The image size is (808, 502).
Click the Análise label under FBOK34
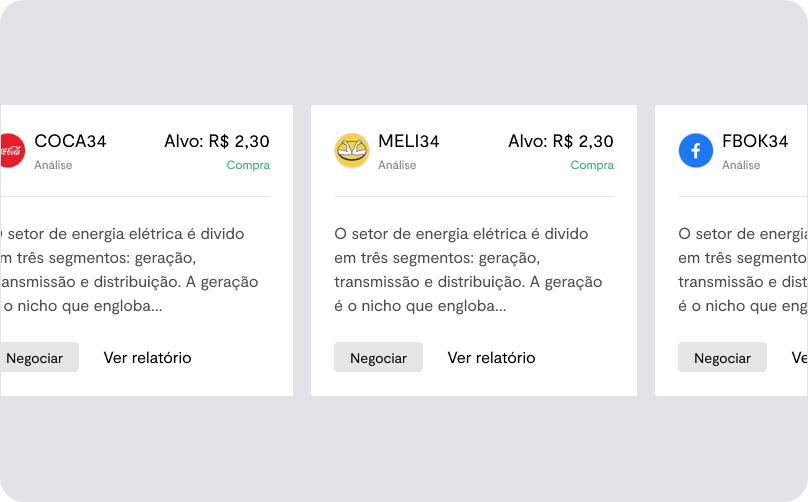point(741,165)
